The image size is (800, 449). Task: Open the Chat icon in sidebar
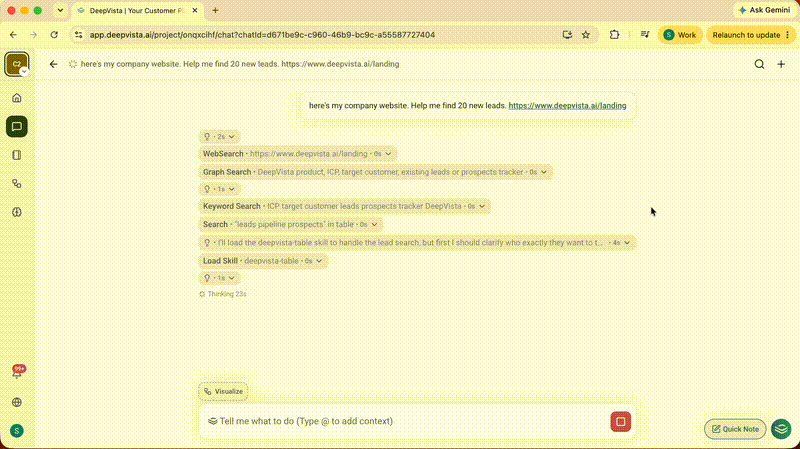pyautogui.click(x=17, y=127)
